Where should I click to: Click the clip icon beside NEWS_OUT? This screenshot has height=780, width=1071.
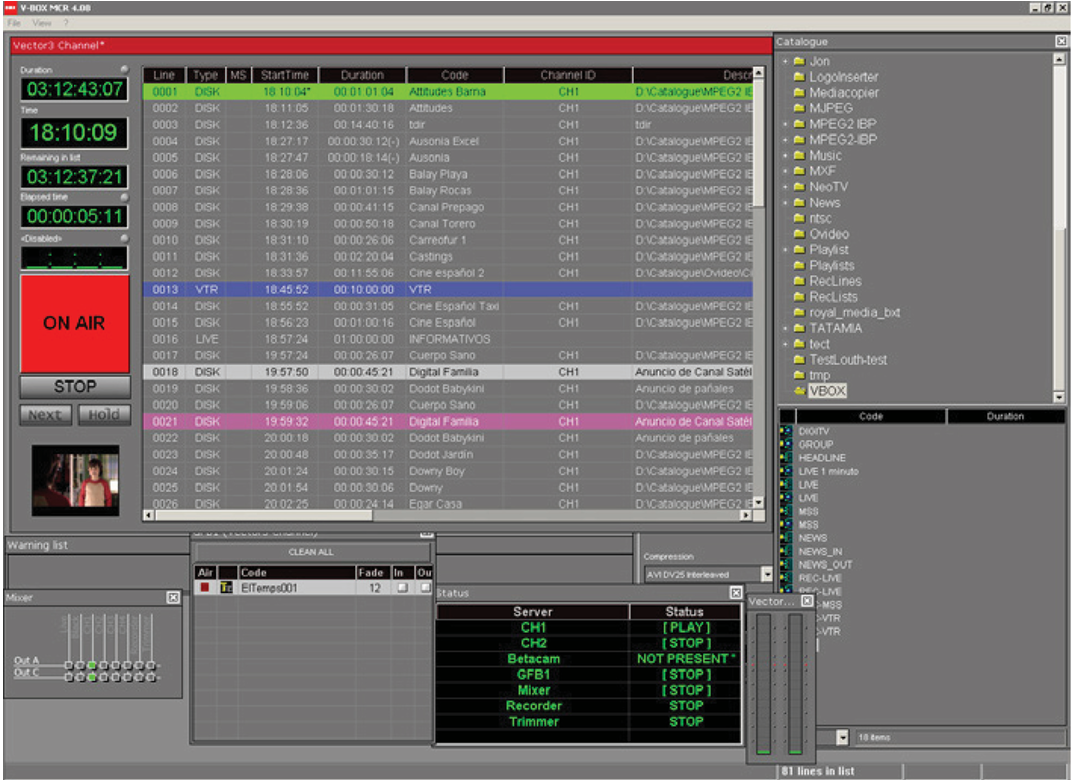coord(786,565)
